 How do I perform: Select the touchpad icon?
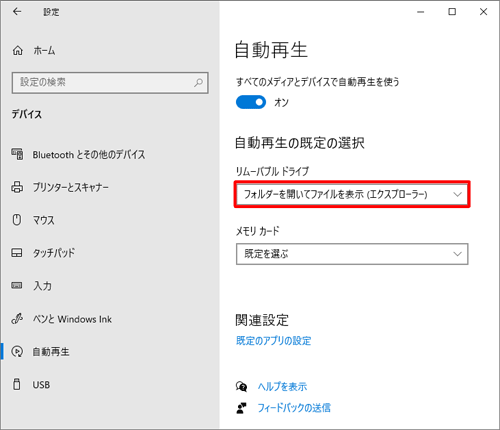tap(17, 253)
